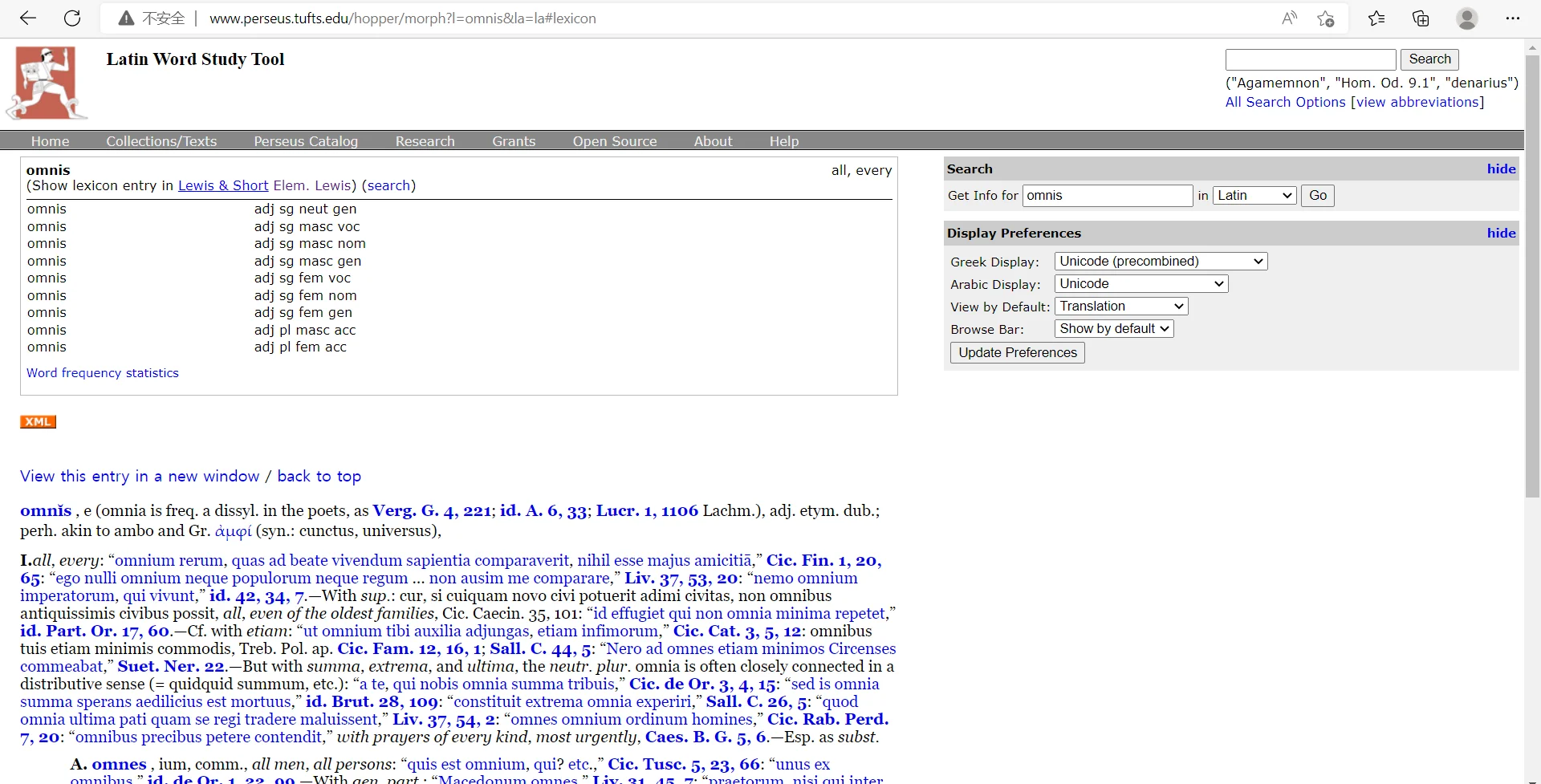1541x784 pixels.
Task: Open browser collections icon
Action: click(1421, 18)
